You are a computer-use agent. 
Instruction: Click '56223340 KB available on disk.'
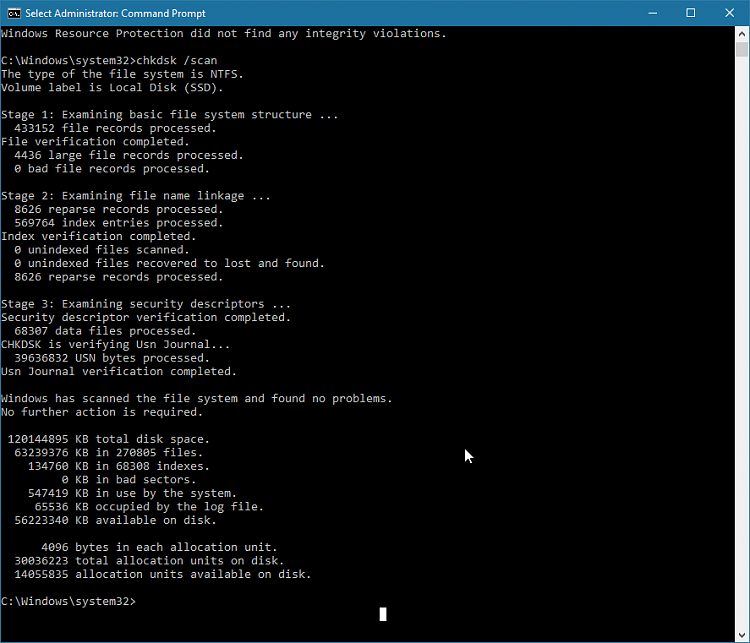point(115,520)
